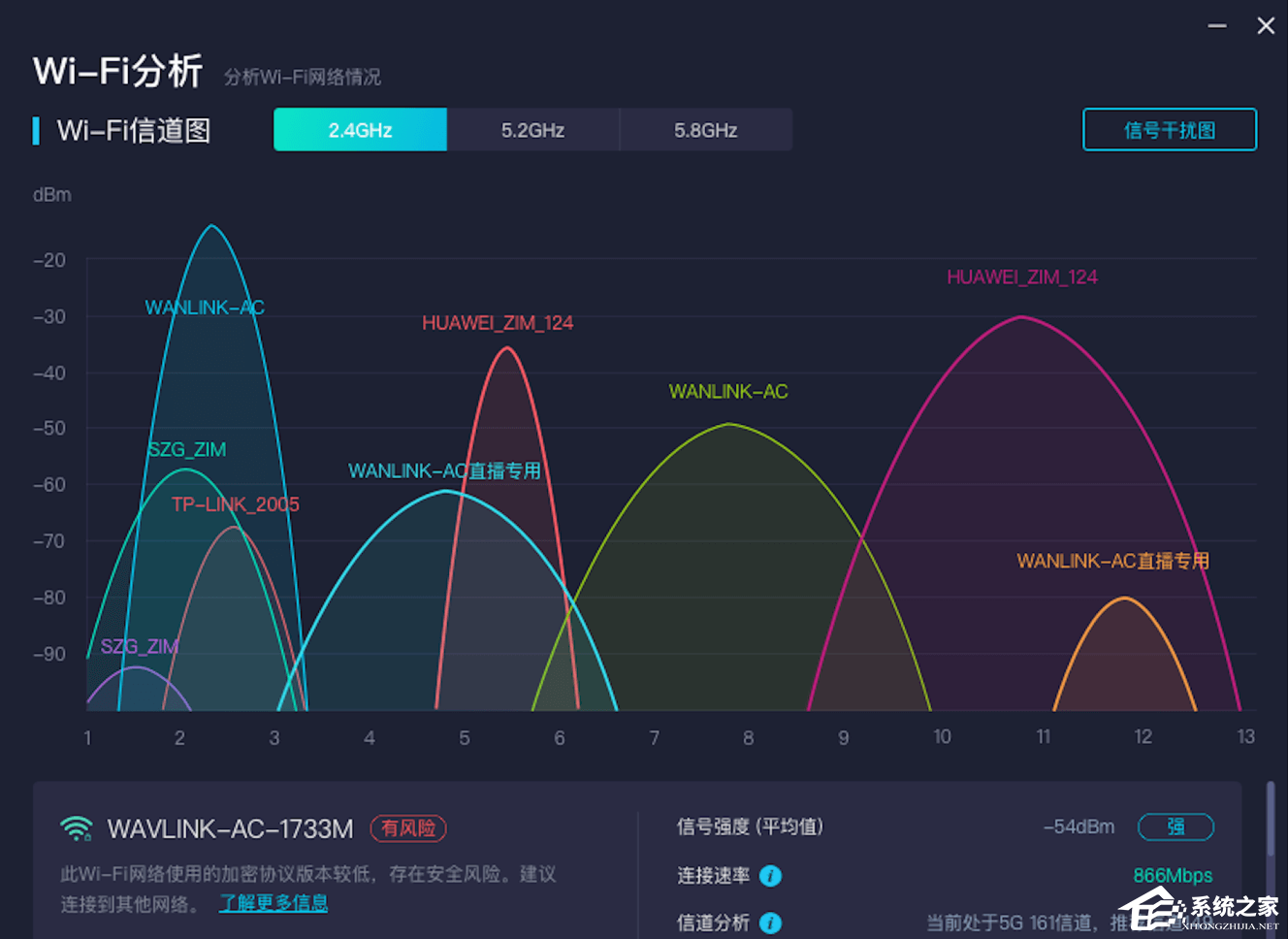Select the cyan WANLINK-AC直播专用 label near channel 5

tap(444, 471)
